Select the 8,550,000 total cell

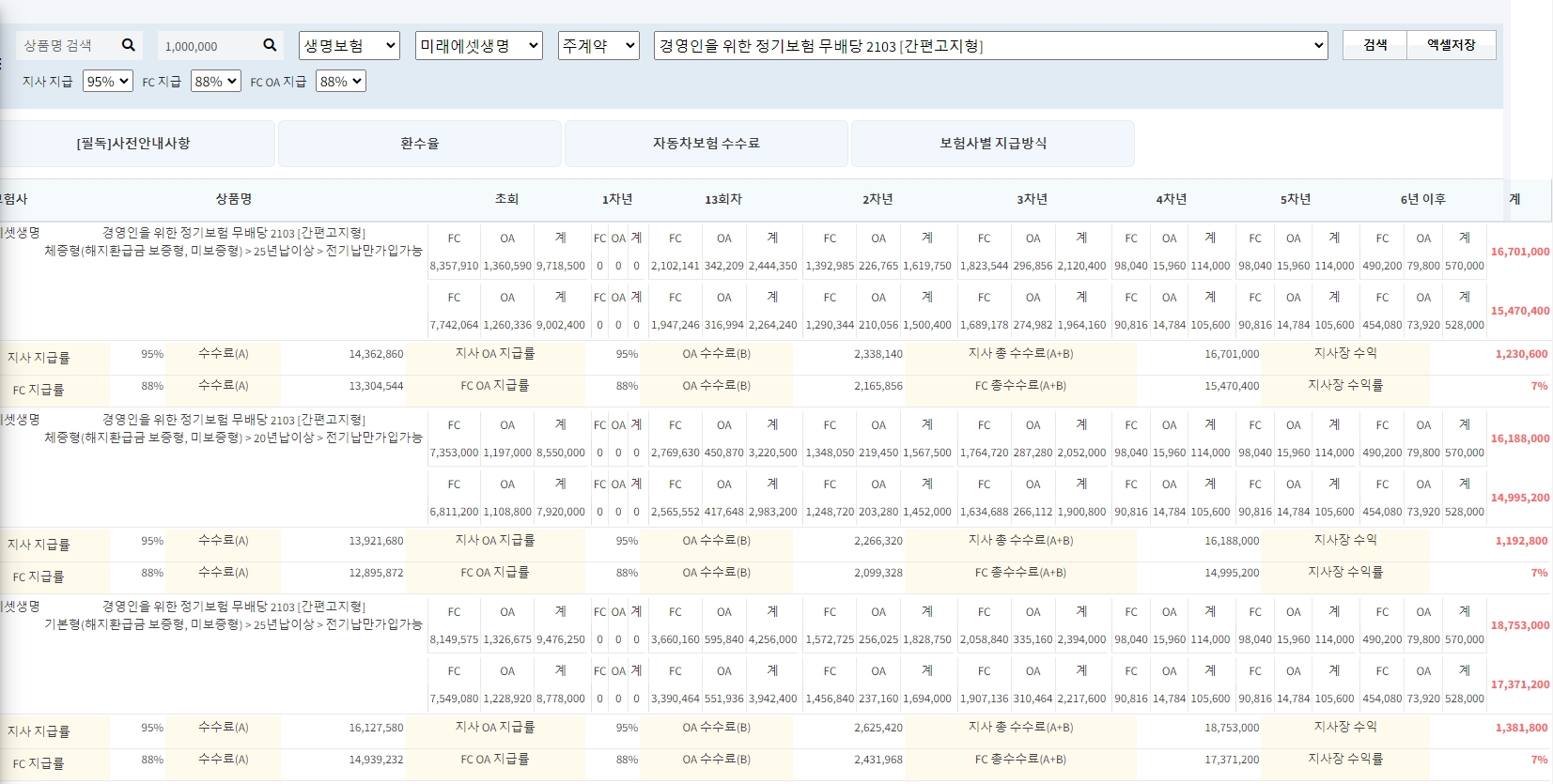tap(561, 453)
